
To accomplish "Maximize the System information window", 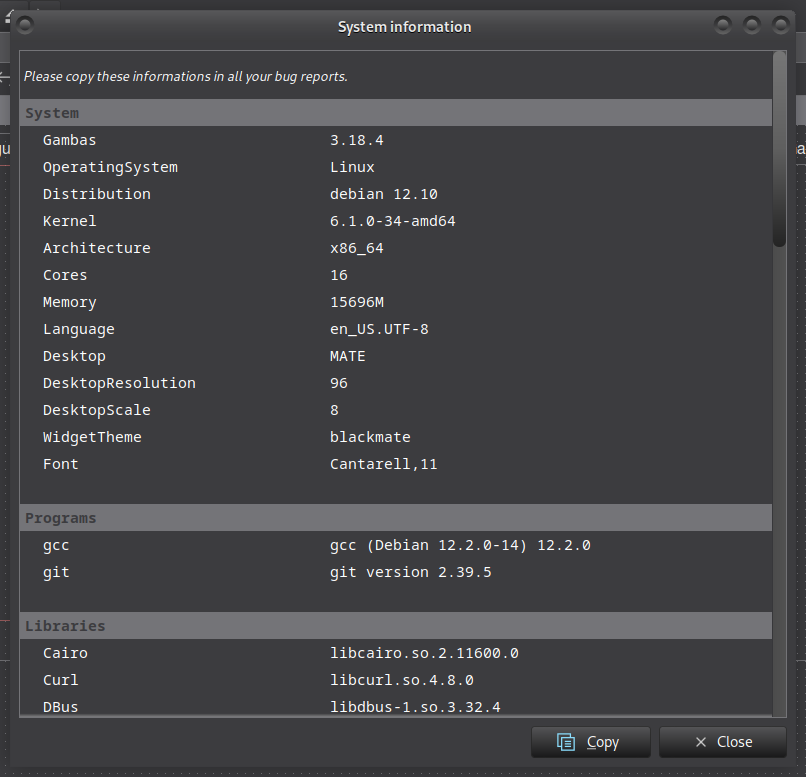I will click(x=752, y=25).
